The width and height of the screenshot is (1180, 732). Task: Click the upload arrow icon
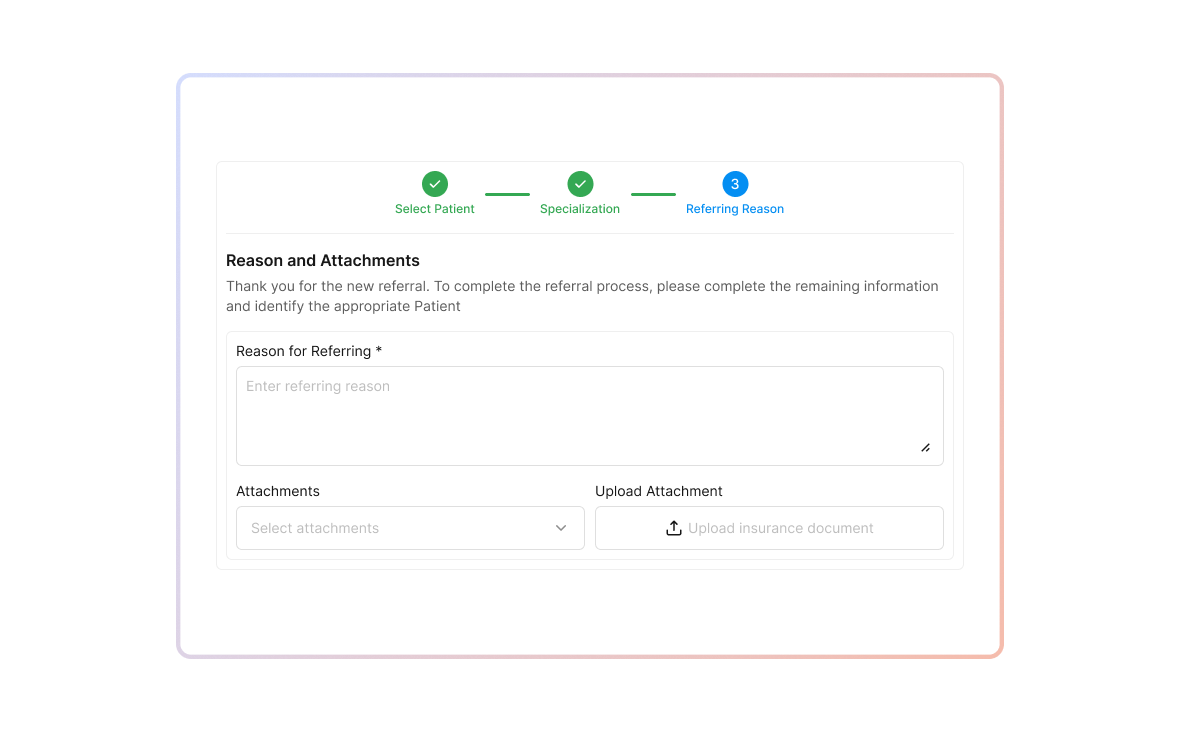(x=674, y=528)
